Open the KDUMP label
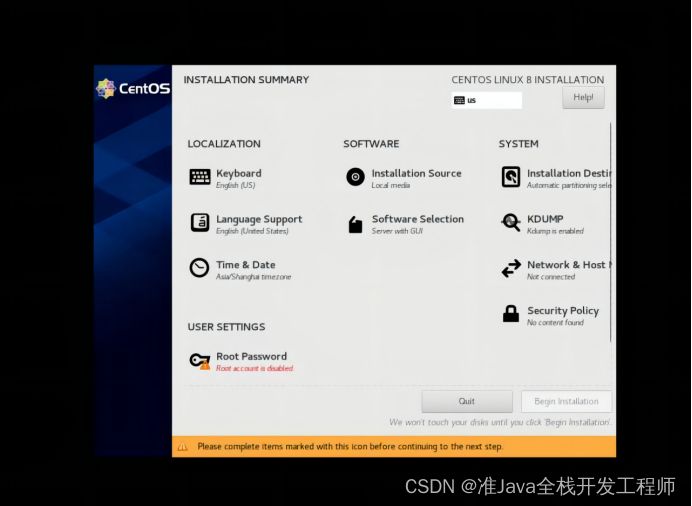This screenshot has width=692, height=506. (545, 219)
